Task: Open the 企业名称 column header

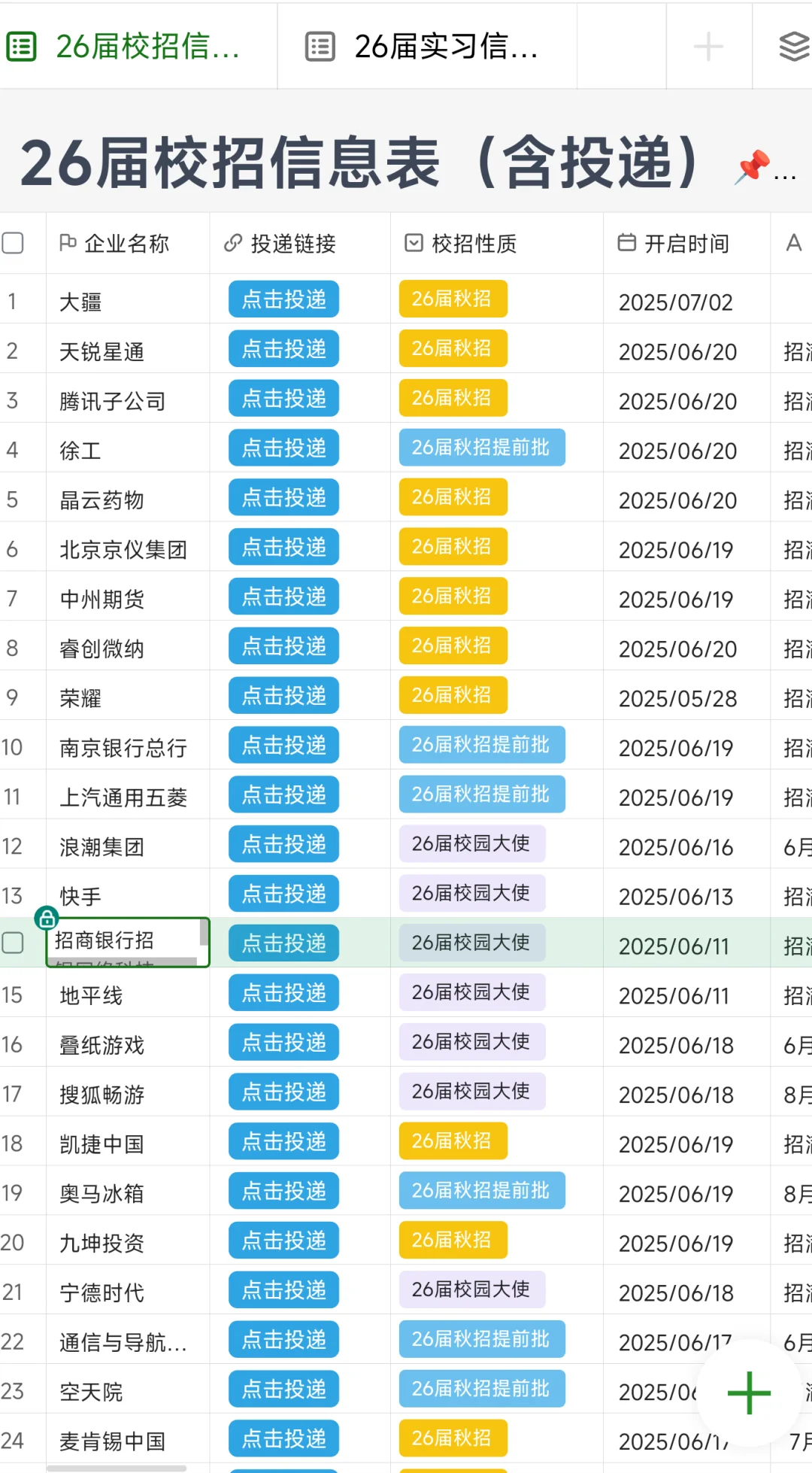Action: (128, 243)
